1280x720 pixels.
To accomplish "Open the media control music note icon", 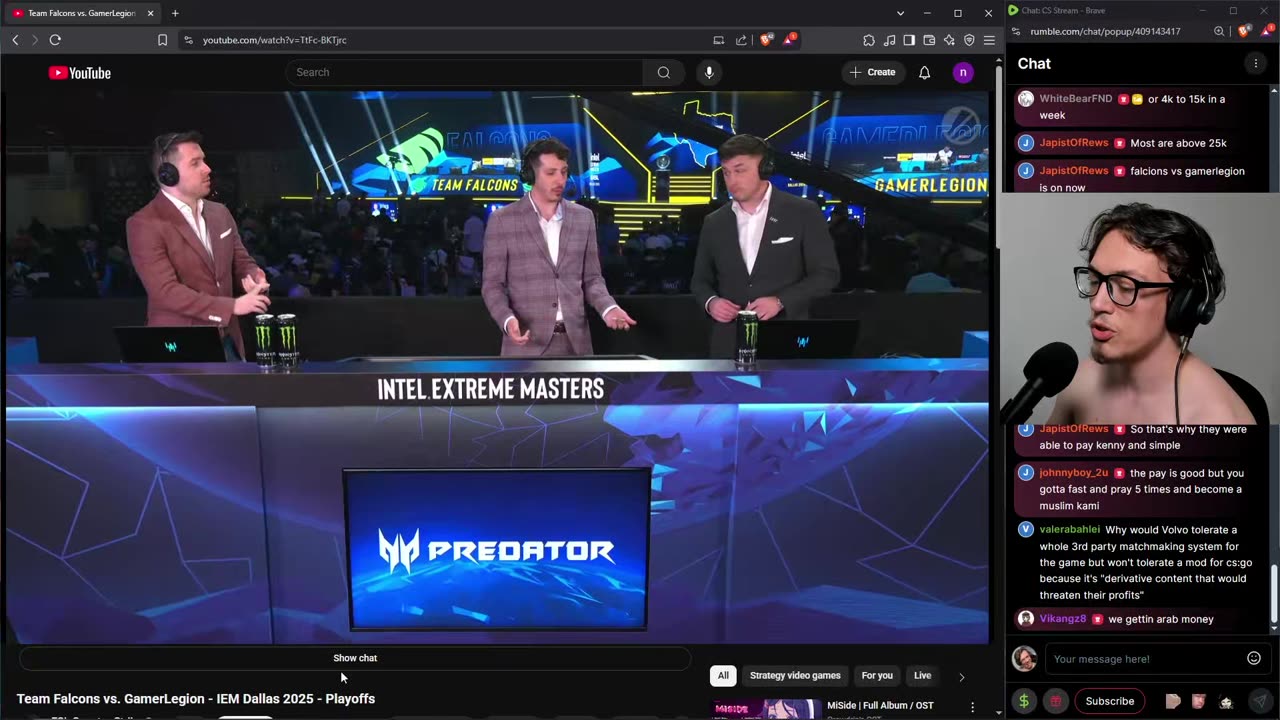I will click(x=889, y=40).
